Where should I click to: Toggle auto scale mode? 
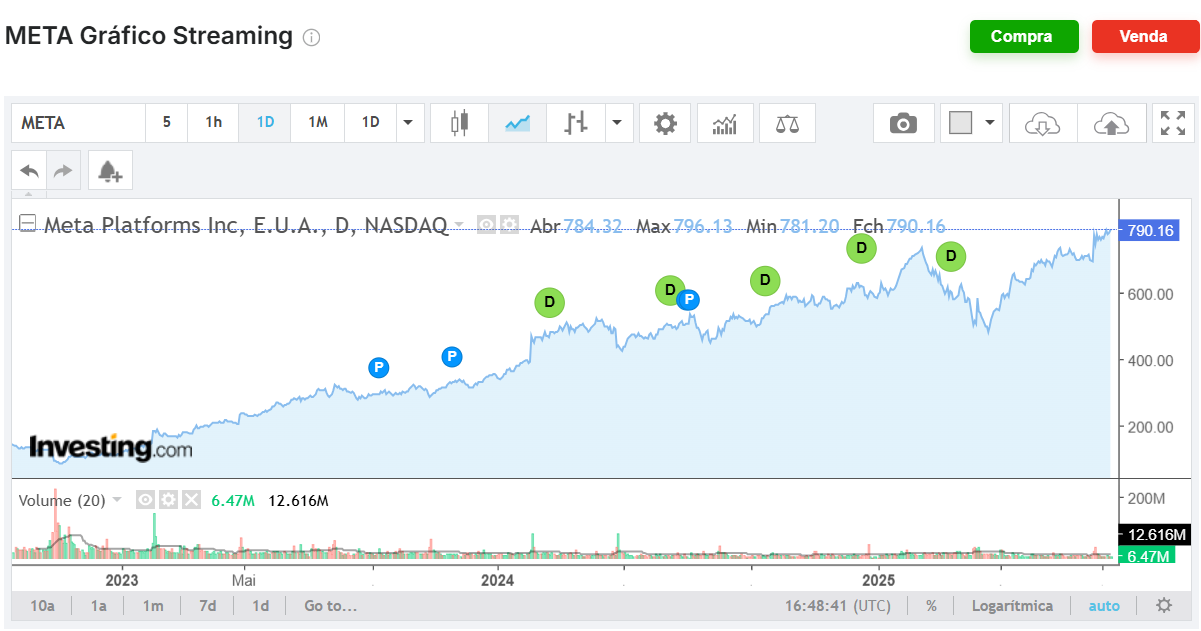click(x=1104, y=606)
